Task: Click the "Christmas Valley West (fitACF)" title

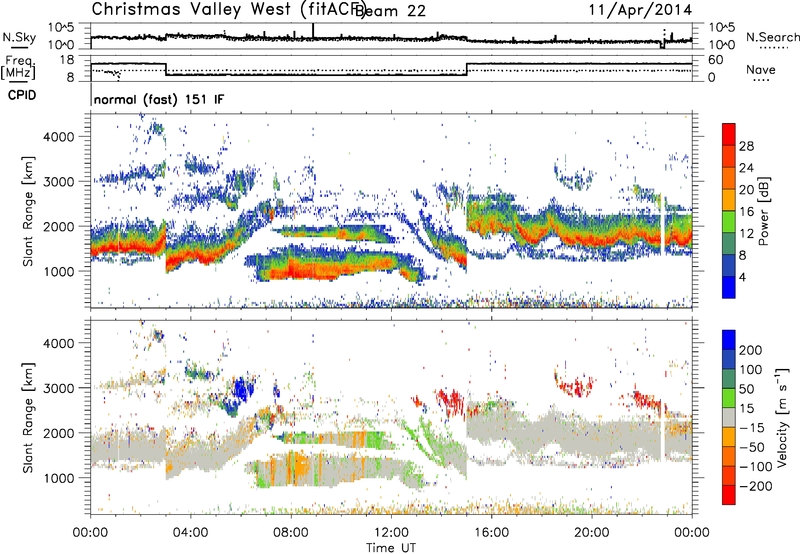Action: pos(228,10)
